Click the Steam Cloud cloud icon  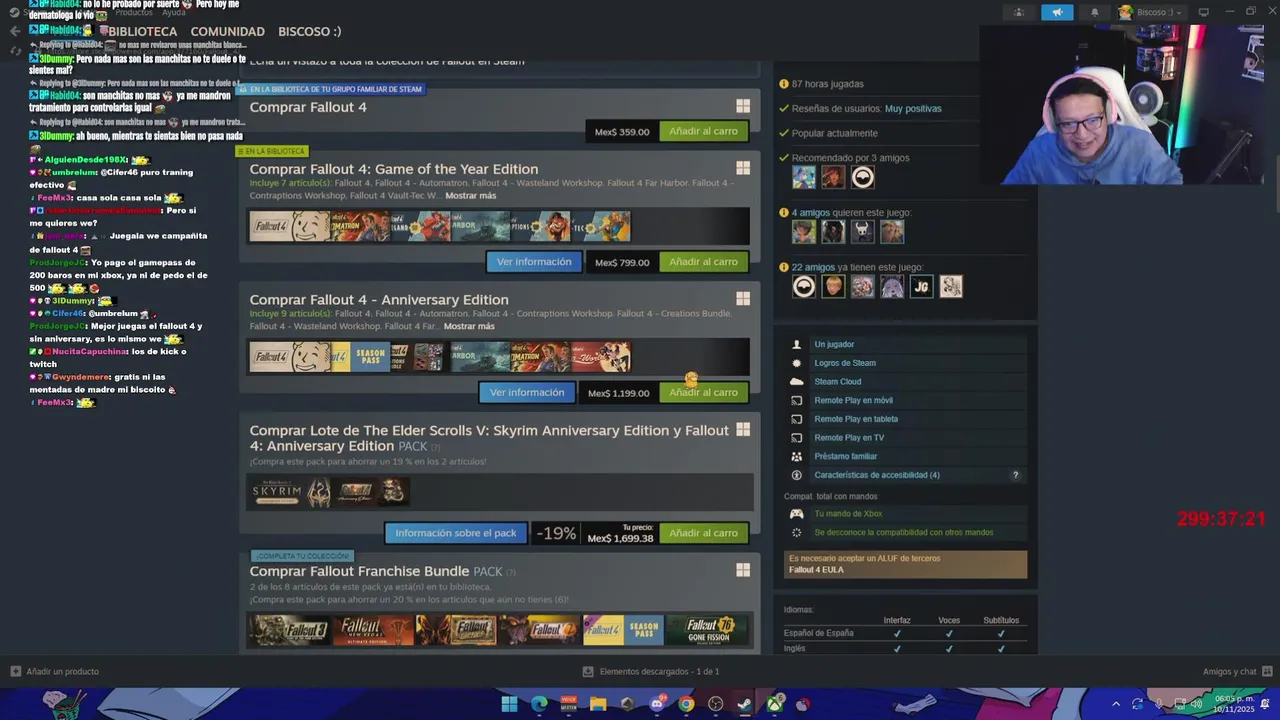point(796,381)
